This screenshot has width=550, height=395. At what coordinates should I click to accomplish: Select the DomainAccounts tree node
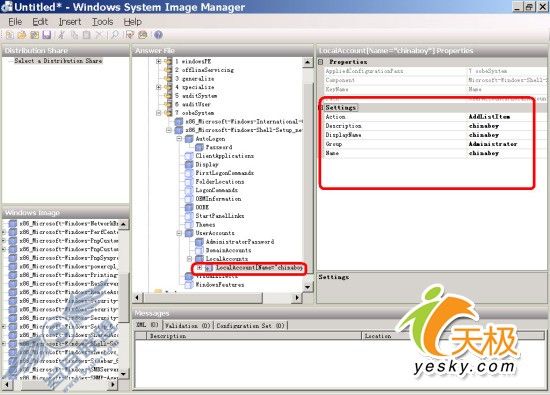(x=228, y=250)
